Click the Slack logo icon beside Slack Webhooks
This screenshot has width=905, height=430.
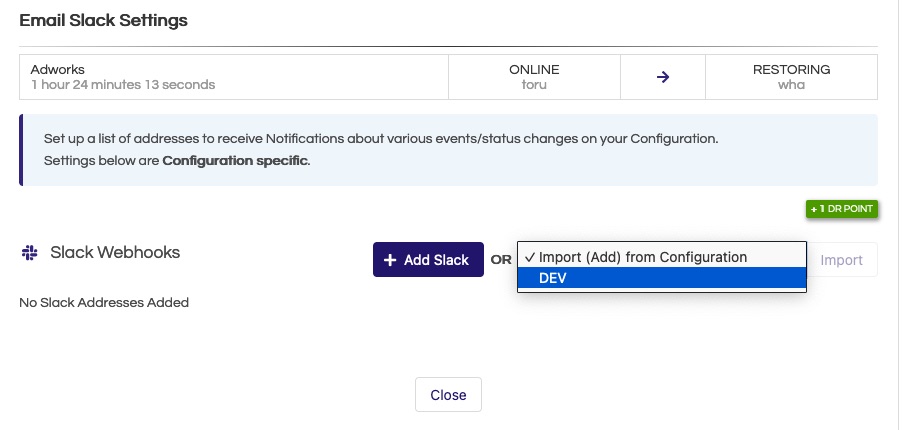coord(29,252)
